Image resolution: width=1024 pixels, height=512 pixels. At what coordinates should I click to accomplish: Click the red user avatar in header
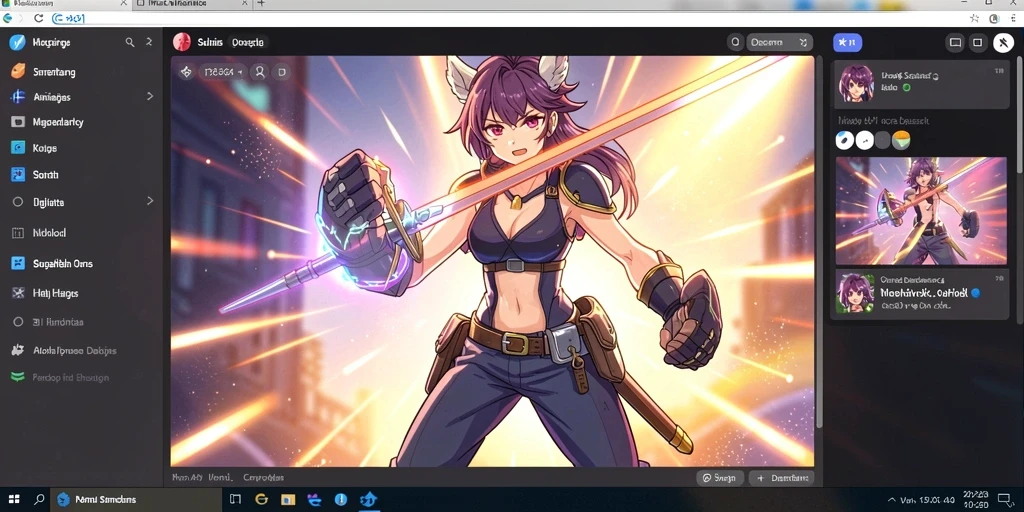point(182,42)
